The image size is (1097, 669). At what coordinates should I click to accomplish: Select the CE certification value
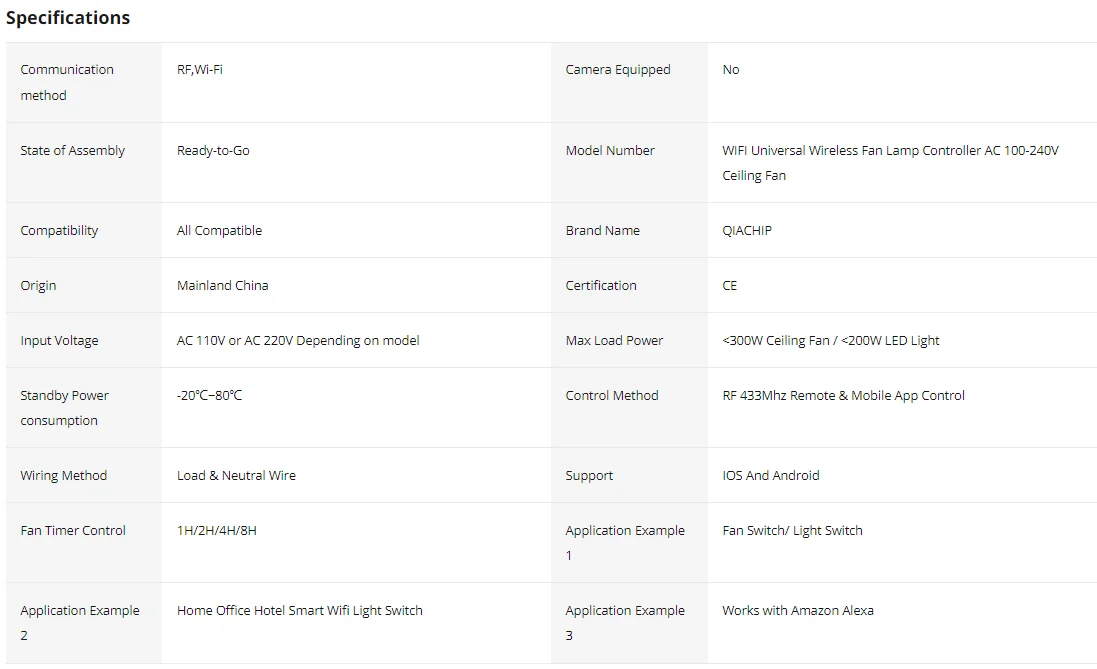pos(729,286)
